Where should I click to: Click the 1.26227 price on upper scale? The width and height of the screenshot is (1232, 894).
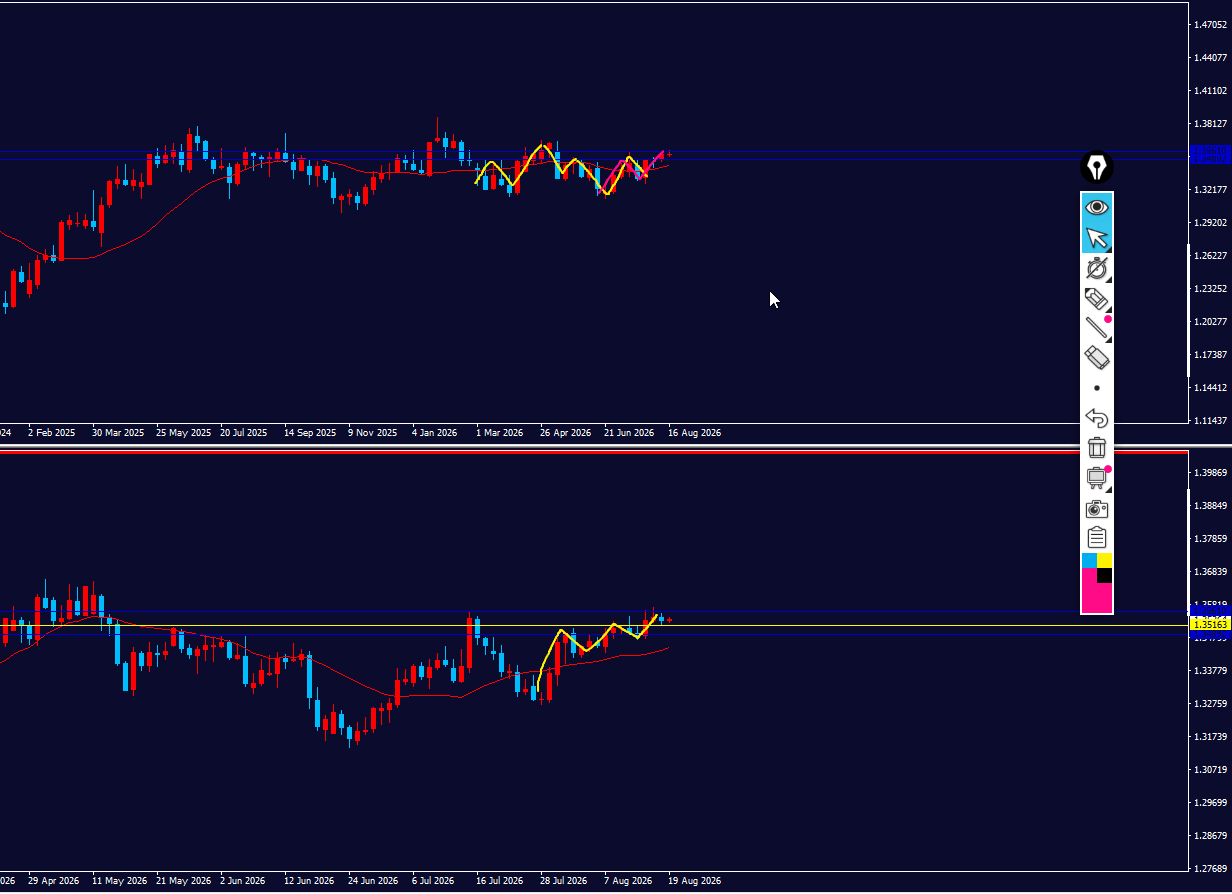(x=1210, y=256)
